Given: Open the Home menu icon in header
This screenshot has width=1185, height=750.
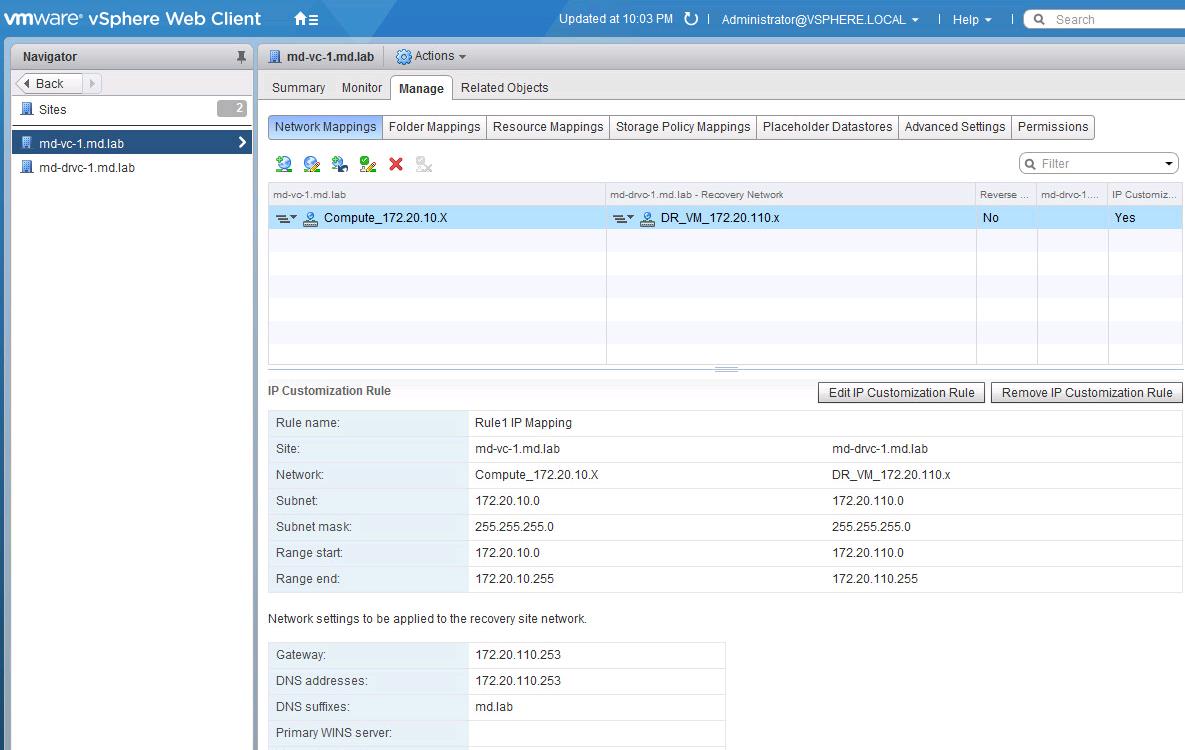Looking at the screenshot, I should point(305,19).
